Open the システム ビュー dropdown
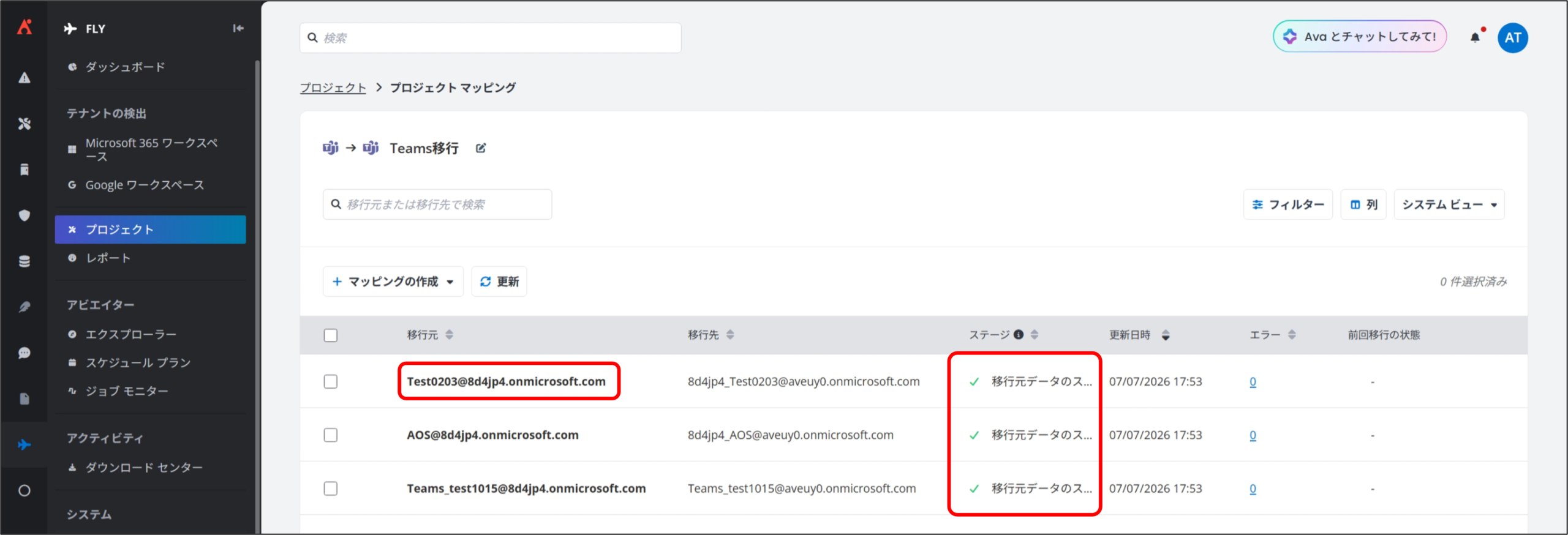This screenshot has width=1568, height=535. tap(1449, 204)
